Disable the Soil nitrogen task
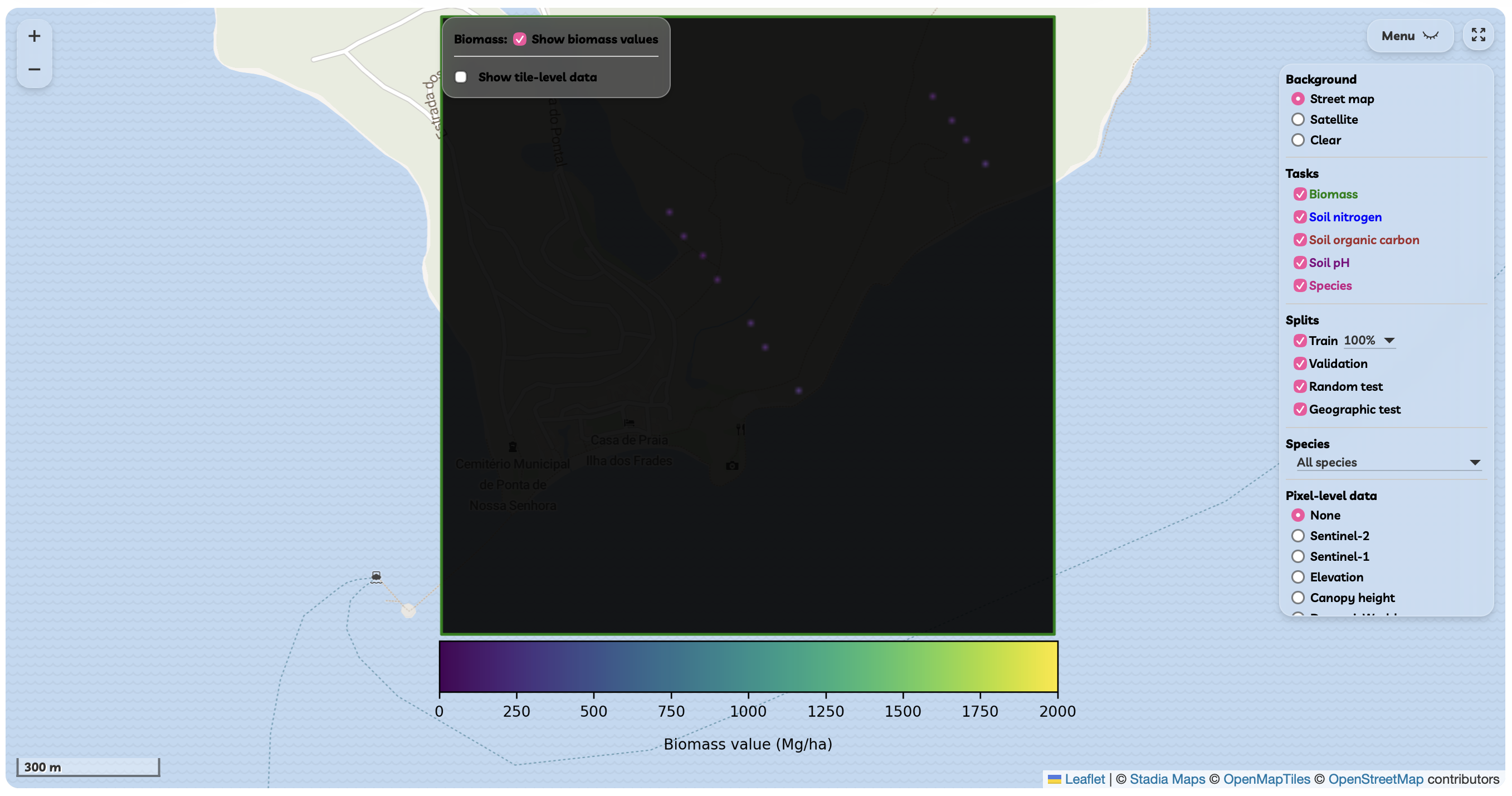Screen dimensions: 1512x796 click(x=1300, y=217)
